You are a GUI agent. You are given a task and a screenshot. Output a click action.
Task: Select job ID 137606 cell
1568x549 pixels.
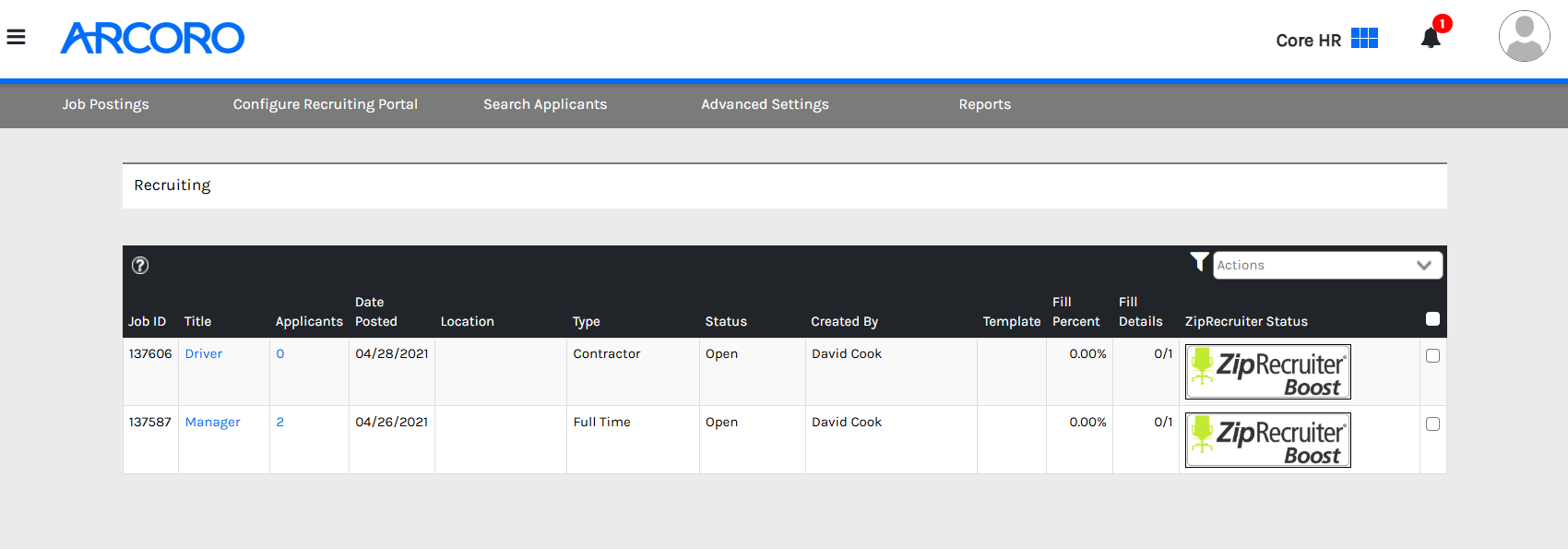tap(150, 353)
